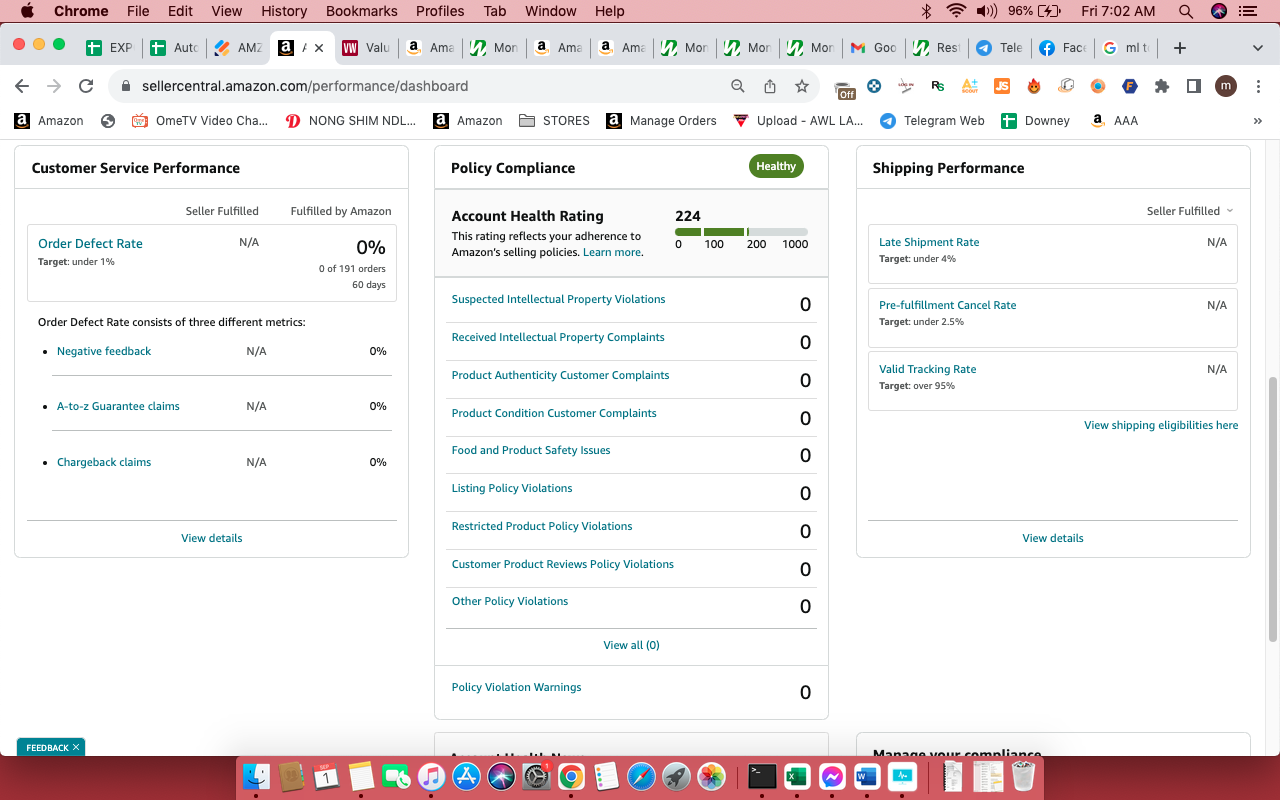This screenshot has height=800, width=1280.
Task: Go back using the browser back arrow
Action: point(22,86)
